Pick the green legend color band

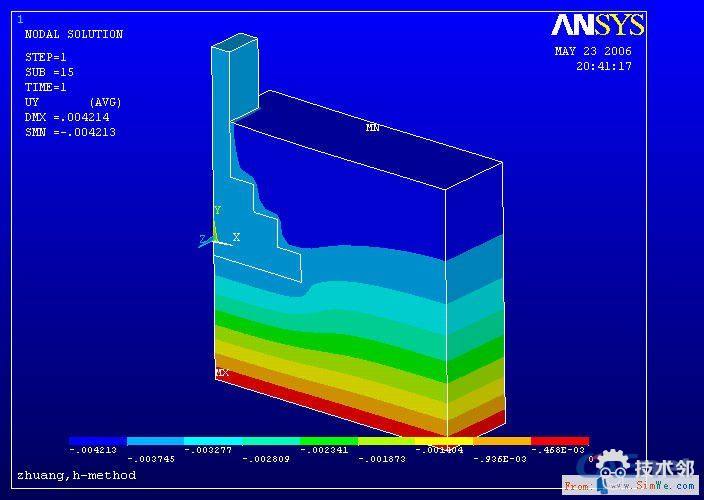328,441
